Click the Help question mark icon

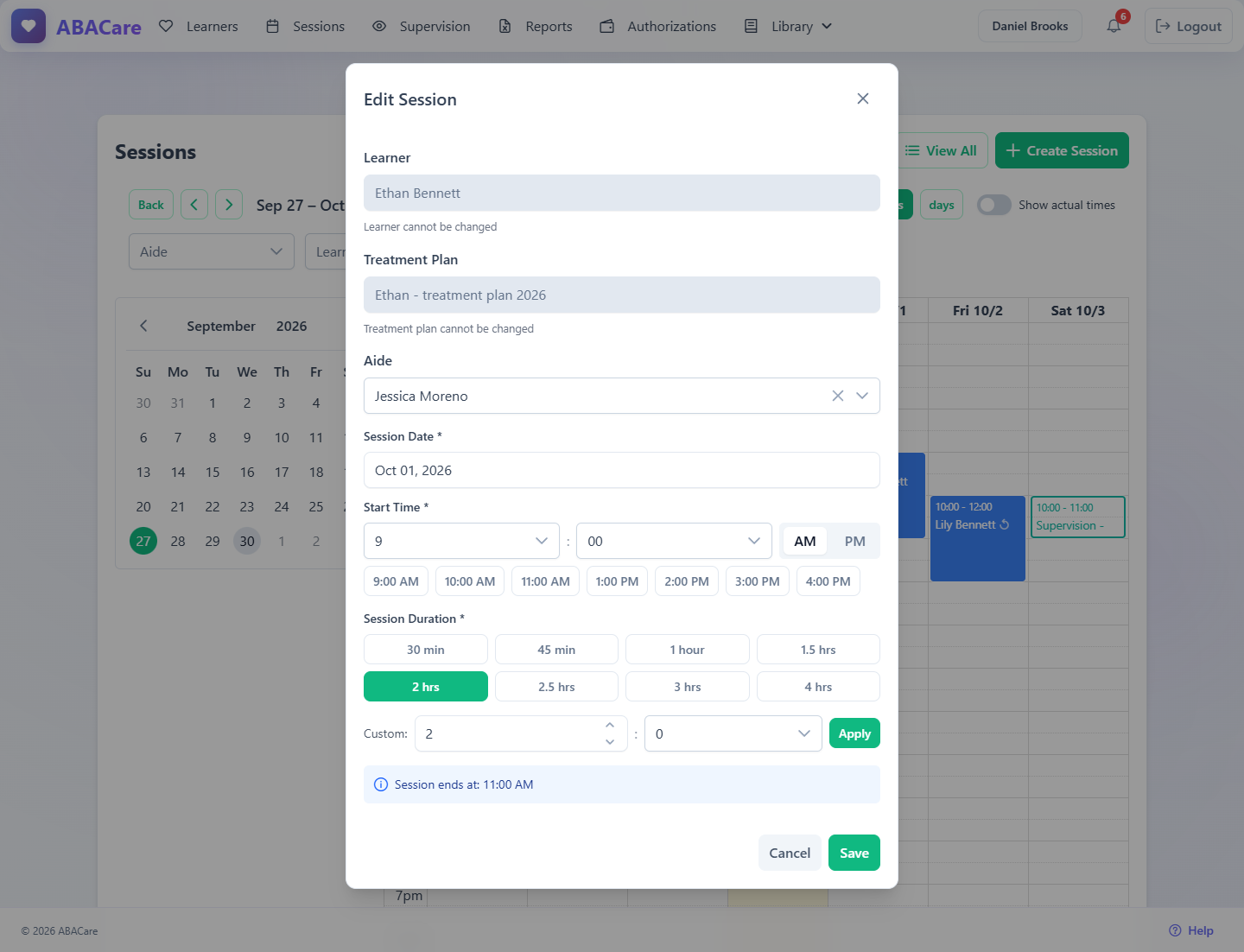(1175, 930)
